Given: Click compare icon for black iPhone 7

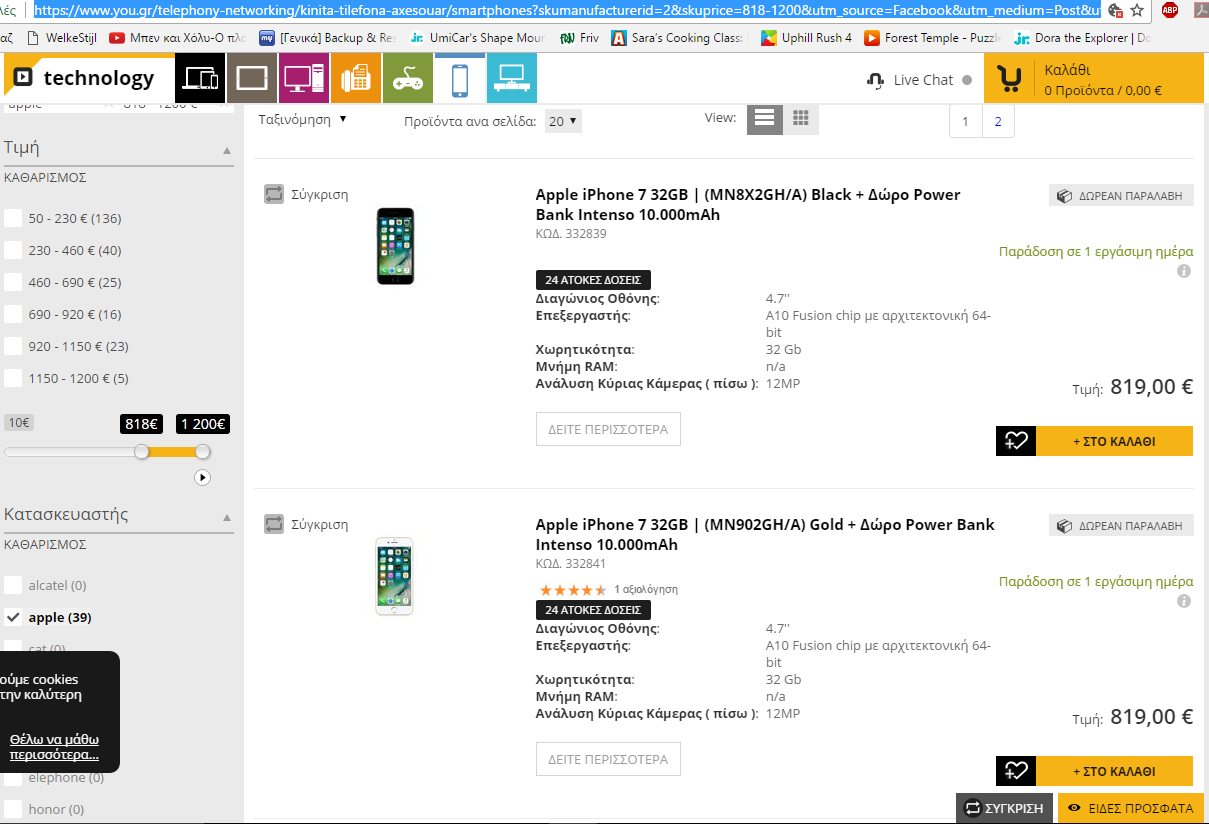Looking at the screenshot, I should click(274, 194).
